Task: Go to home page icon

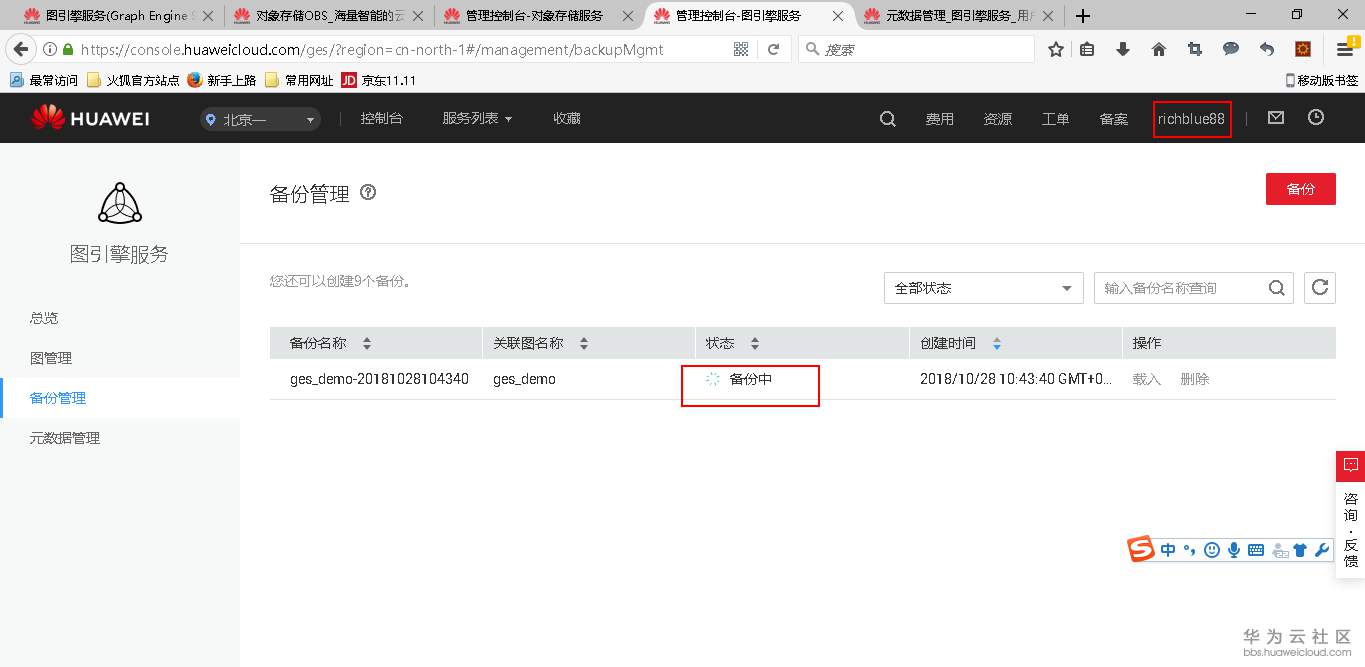Action: [1159, 49]
